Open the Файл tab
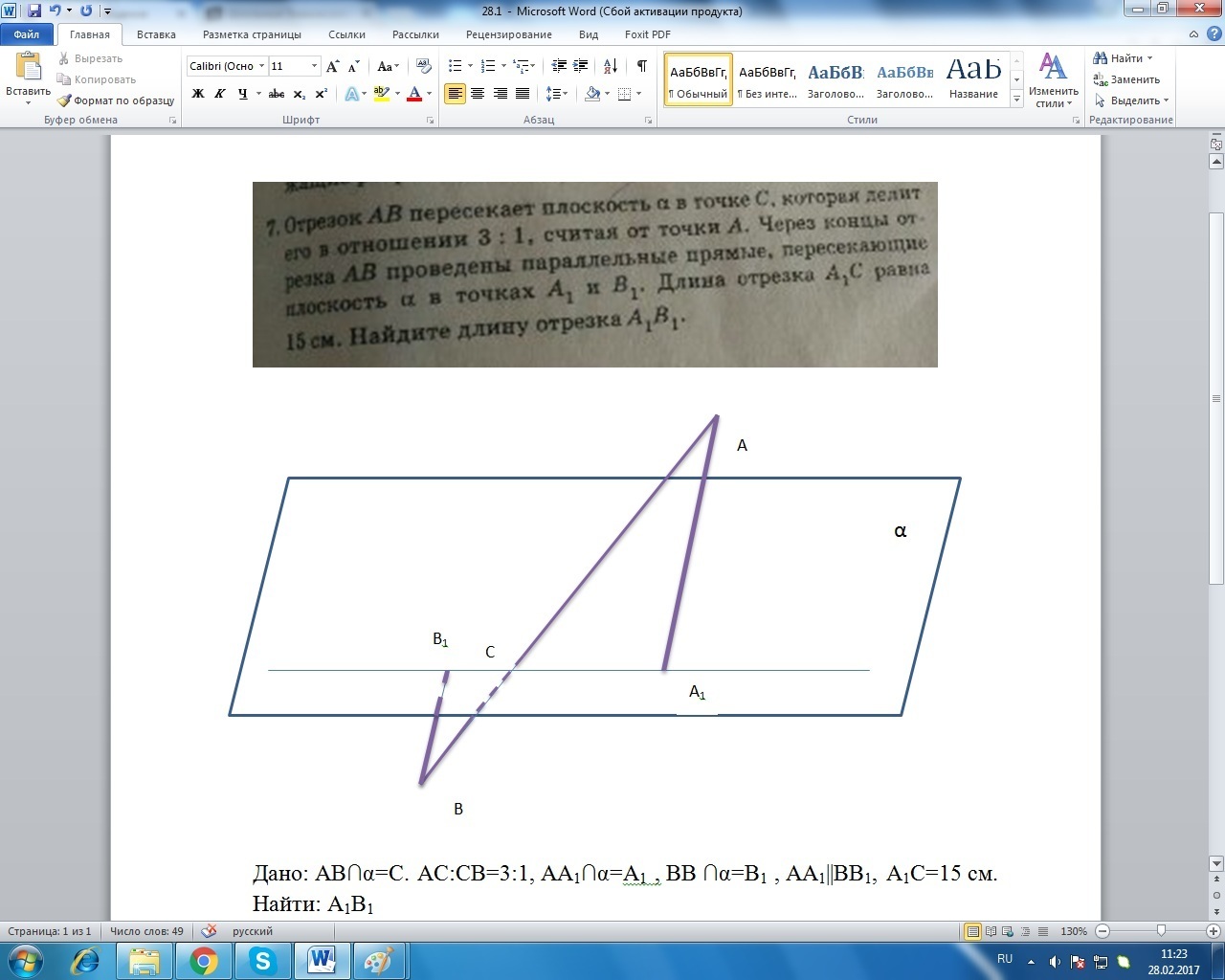This screenshot has width=1225, height=980. coord(27,34)
